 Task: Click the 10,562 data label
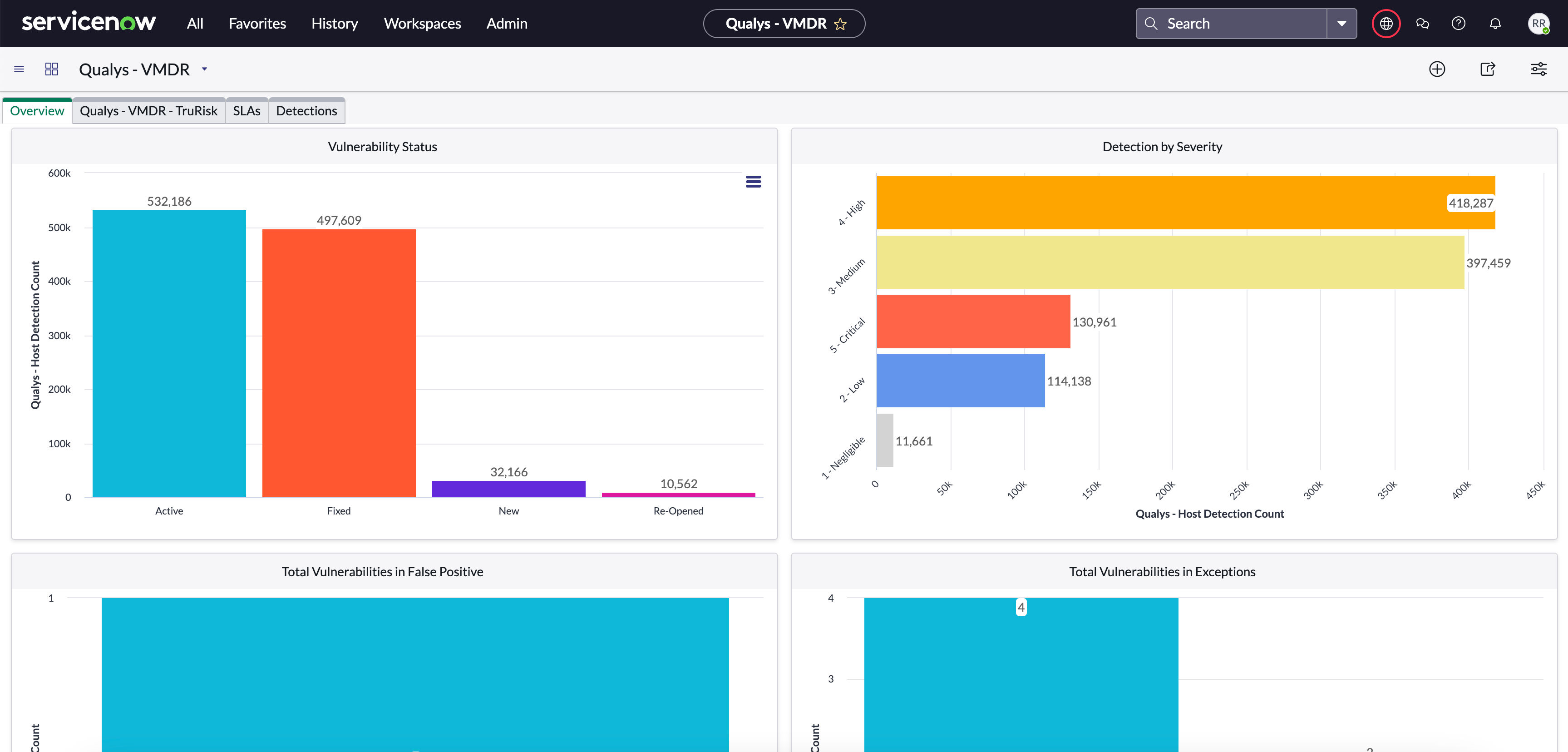coord(679,484)
